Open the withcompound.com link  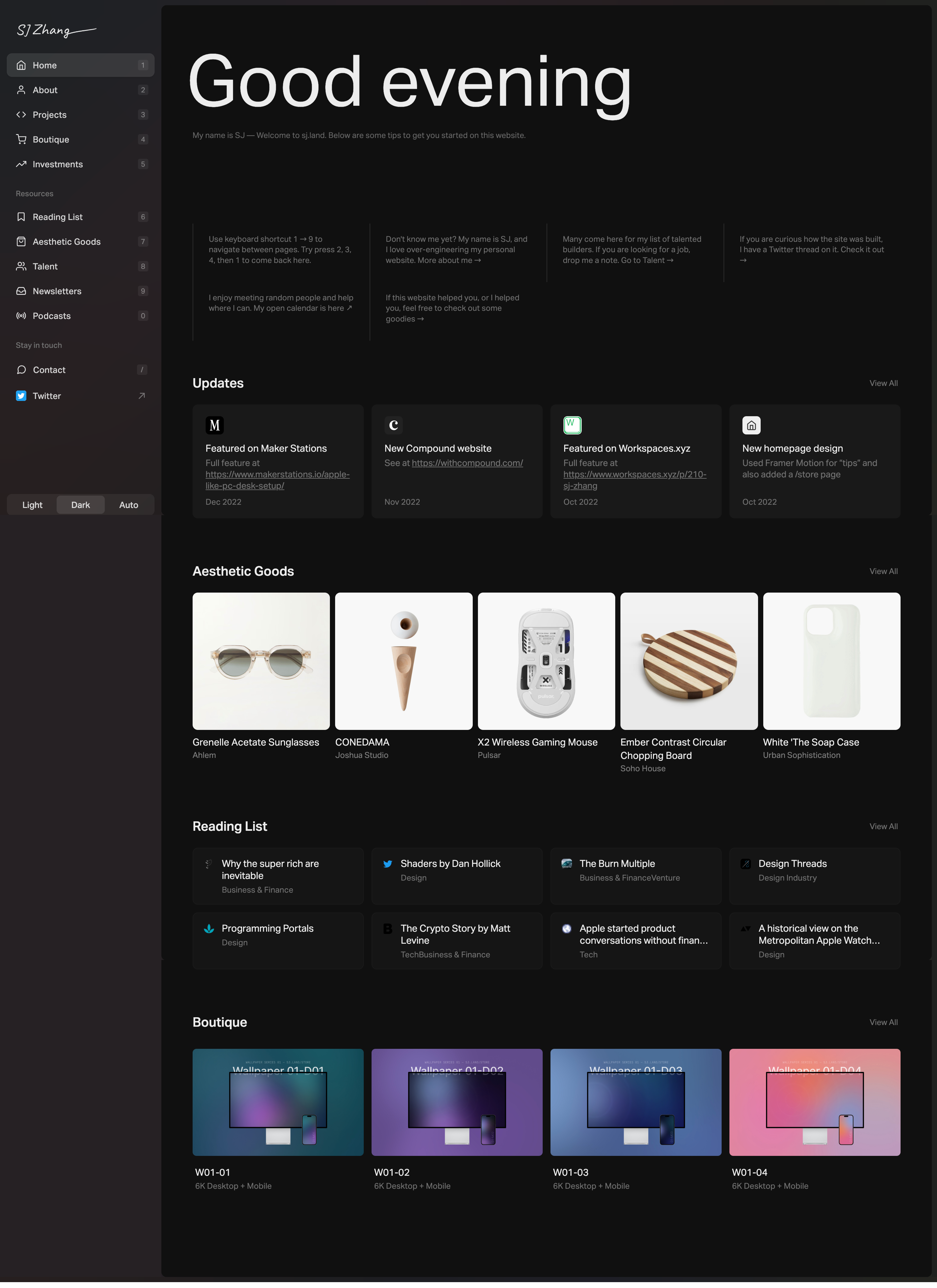[x=468, y=463]
